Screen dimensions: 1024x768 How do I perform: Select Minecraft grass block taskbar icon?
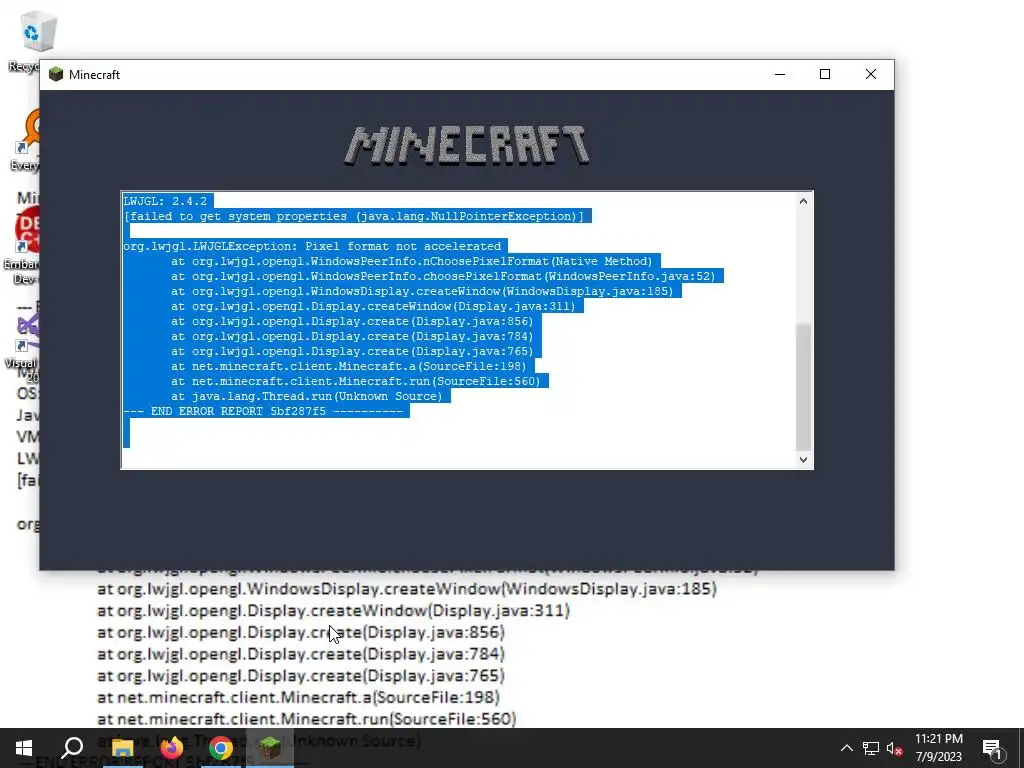point(270,748)
